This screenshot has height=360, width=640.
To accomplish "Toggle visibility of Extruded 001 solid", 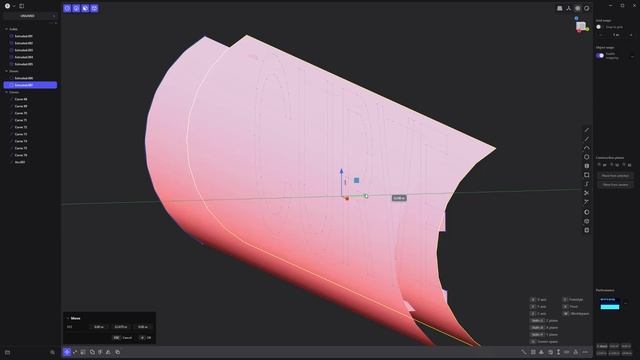I will 11,36.
